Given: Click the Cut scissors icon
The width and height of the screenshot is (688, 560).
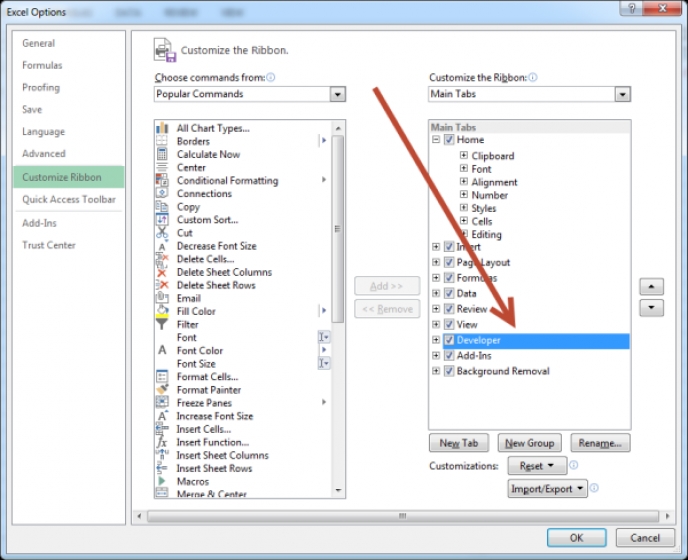Looking at the screenshot, I should [x=162, y=232].
